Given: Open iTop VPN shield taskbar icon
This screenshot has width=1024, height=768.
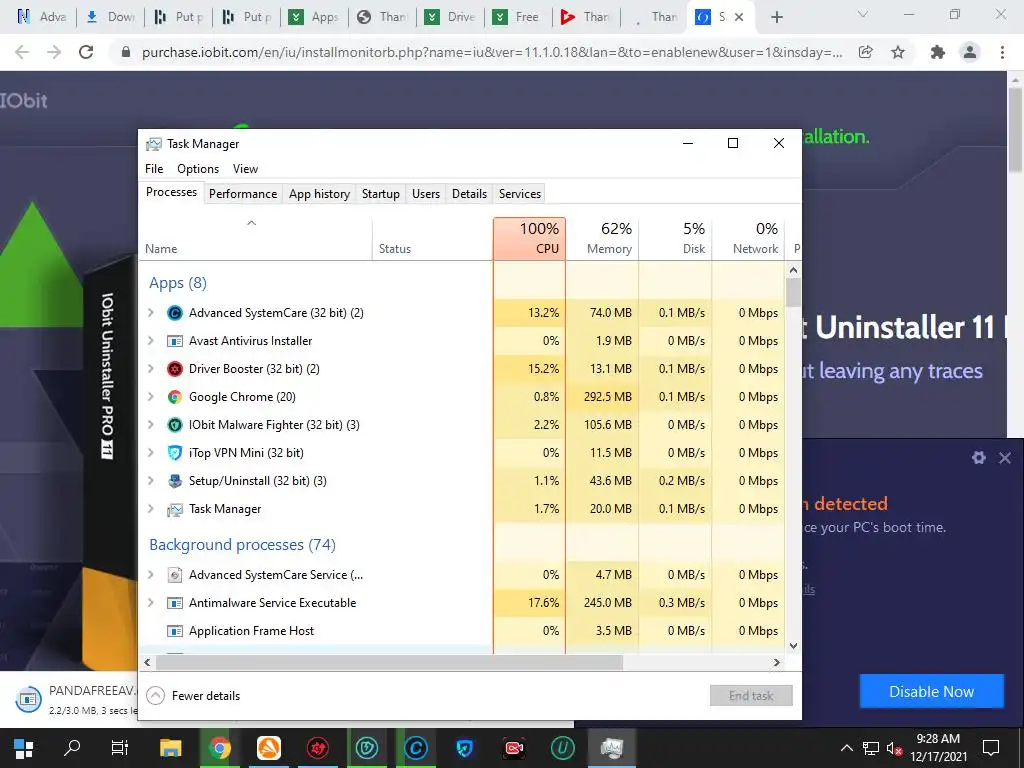Looking at the screenshot, I should 464,748.
